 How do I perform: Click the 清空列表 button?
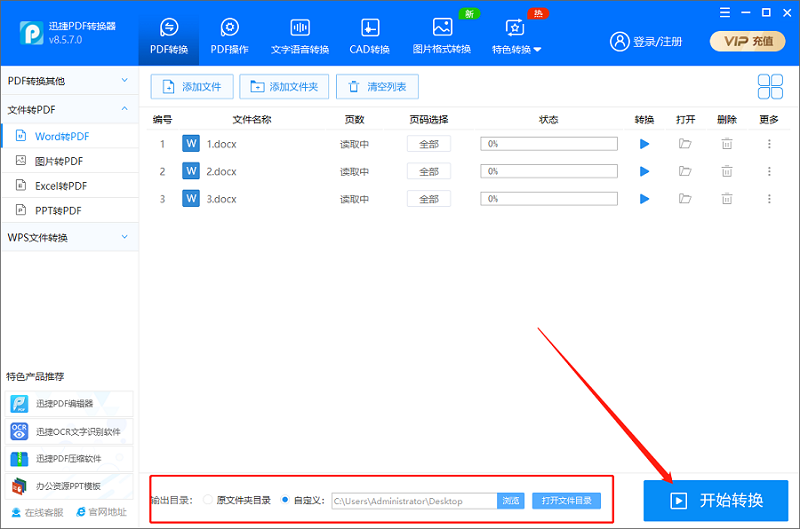tap(378, 87)
